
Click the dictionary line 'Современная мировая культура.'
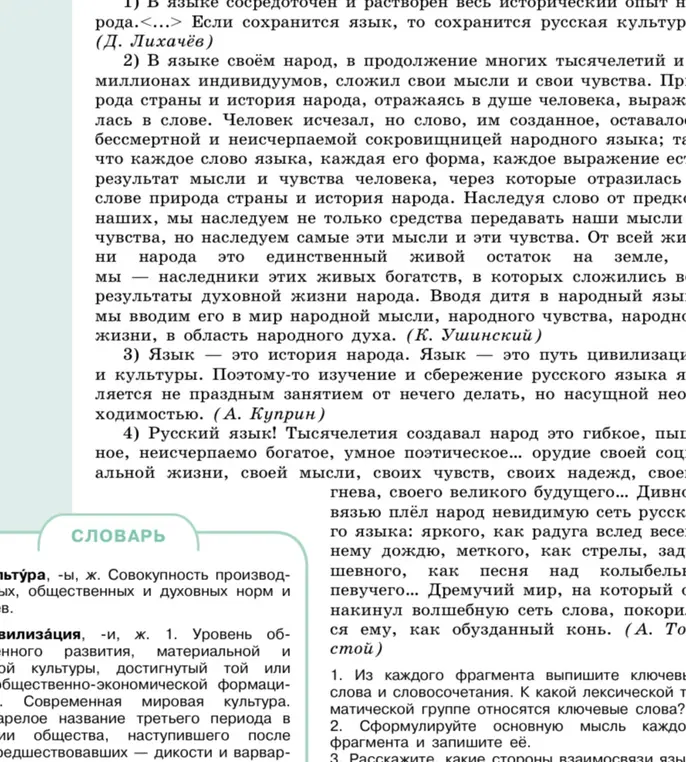coord(156,702)
